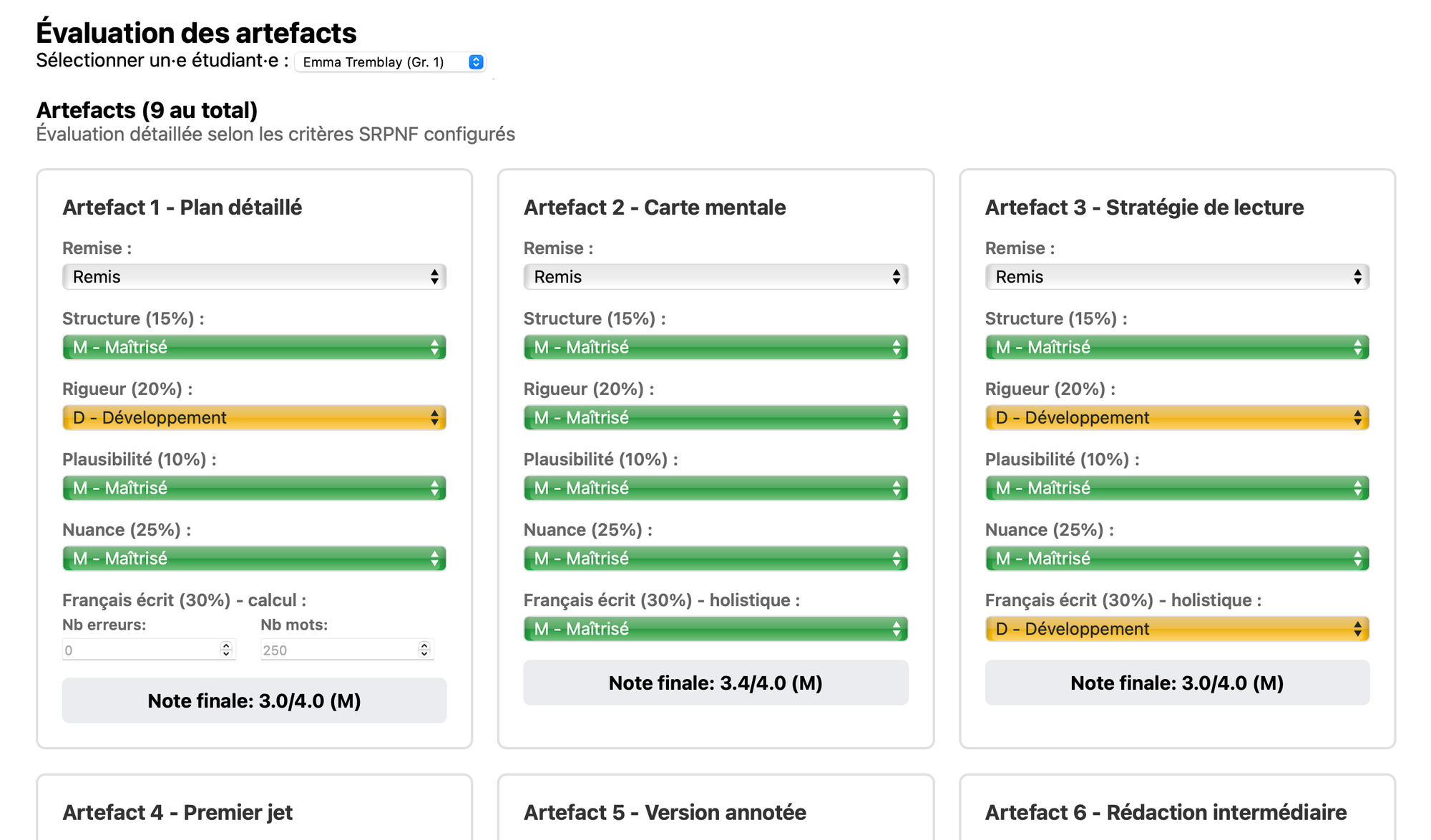The height and width of the screenshot is (840, 1431).
Task: Open Artefact 1 Plausibilité dropdown
Action: pos(254,488)
